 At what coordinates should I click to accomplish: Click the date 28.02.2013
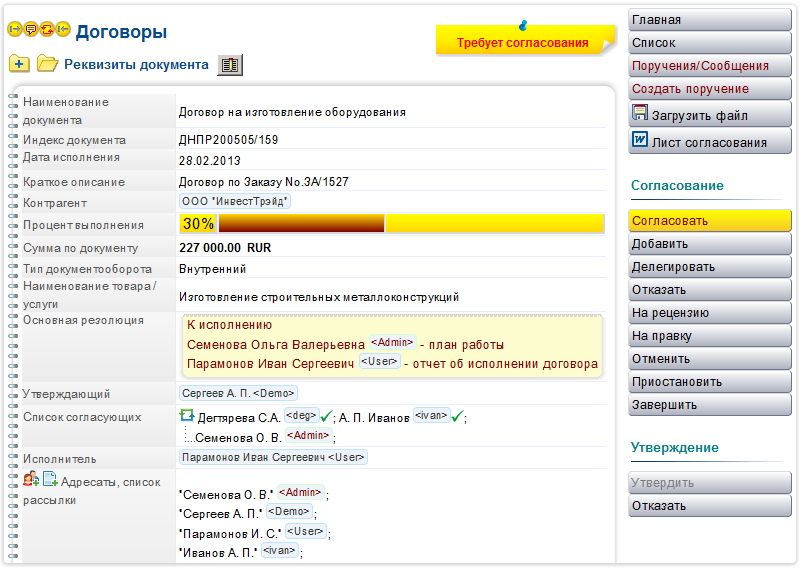click(x=209, y=161)
